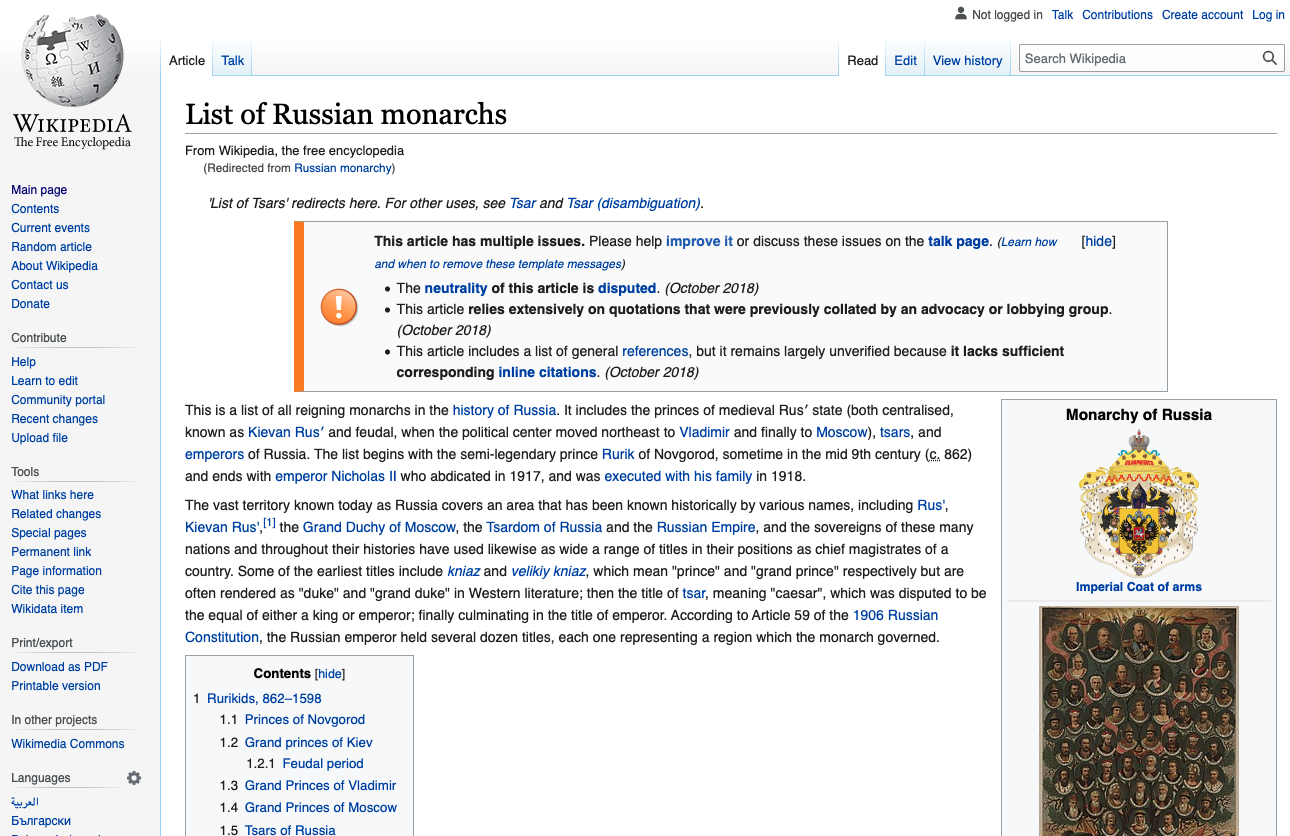This screenshot has height=836, width=1290.
Task: Select the Arabic language link
Action: pos(25,802)
